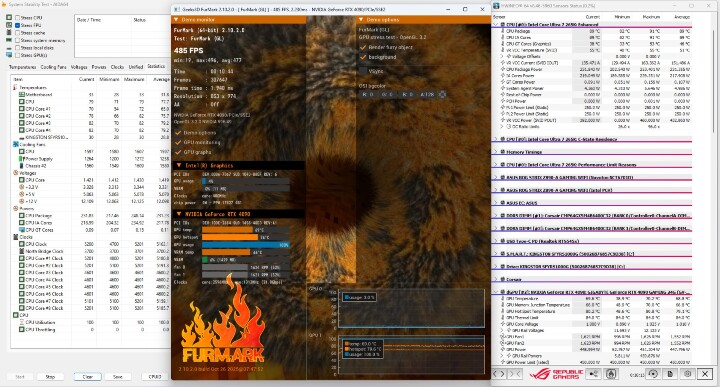Click HWiNFO reset clock icon
The height and width of the screenshot is (387, 720).
tap(653, 374)
